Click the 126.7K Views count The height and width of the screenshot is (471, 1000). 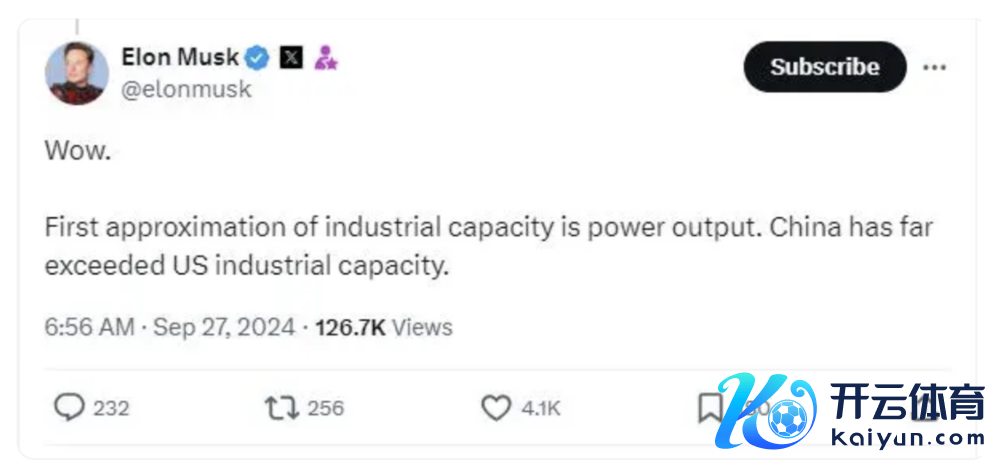point(384,327)
